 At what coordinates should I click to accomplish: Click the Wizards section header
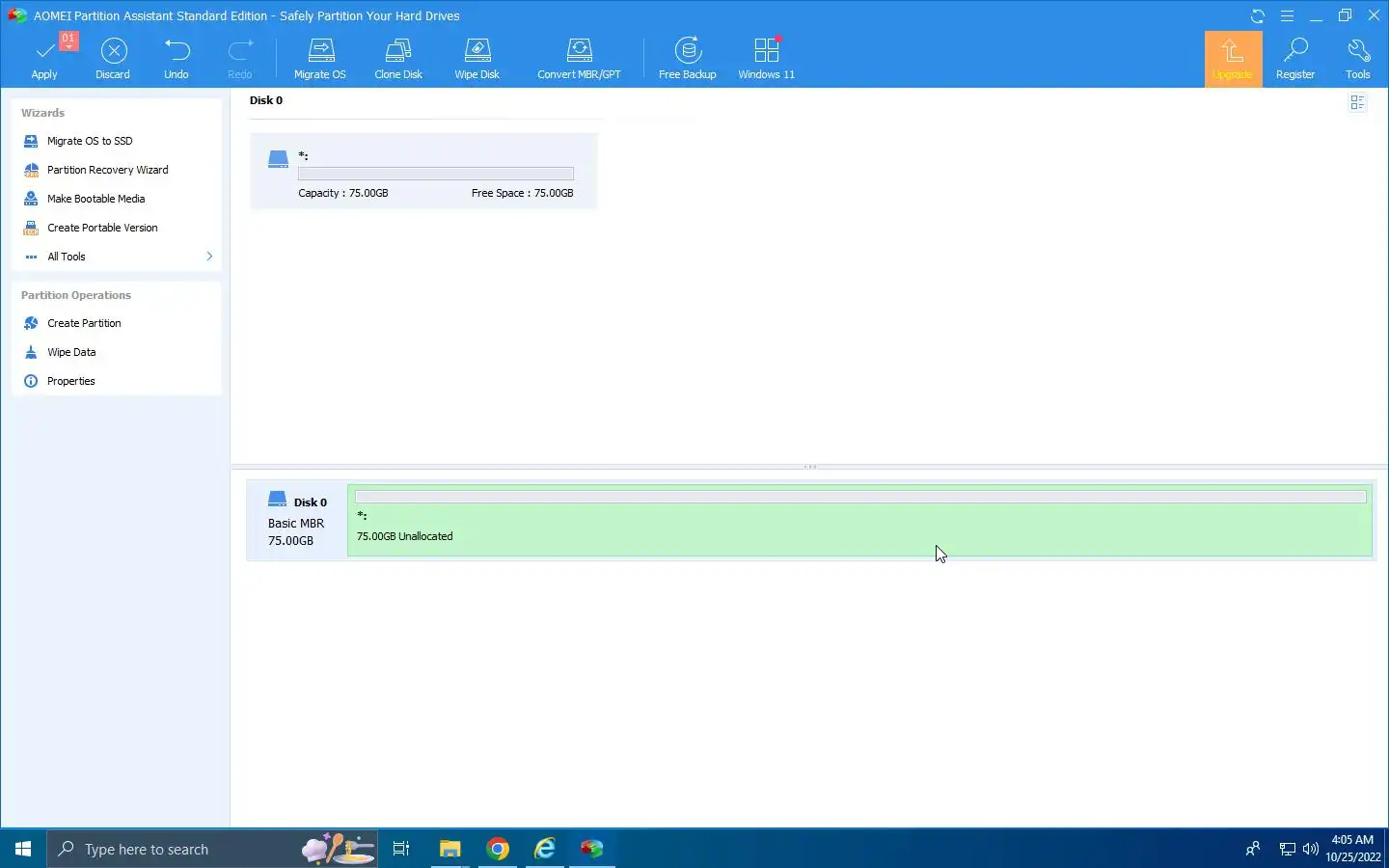(42, 113)
